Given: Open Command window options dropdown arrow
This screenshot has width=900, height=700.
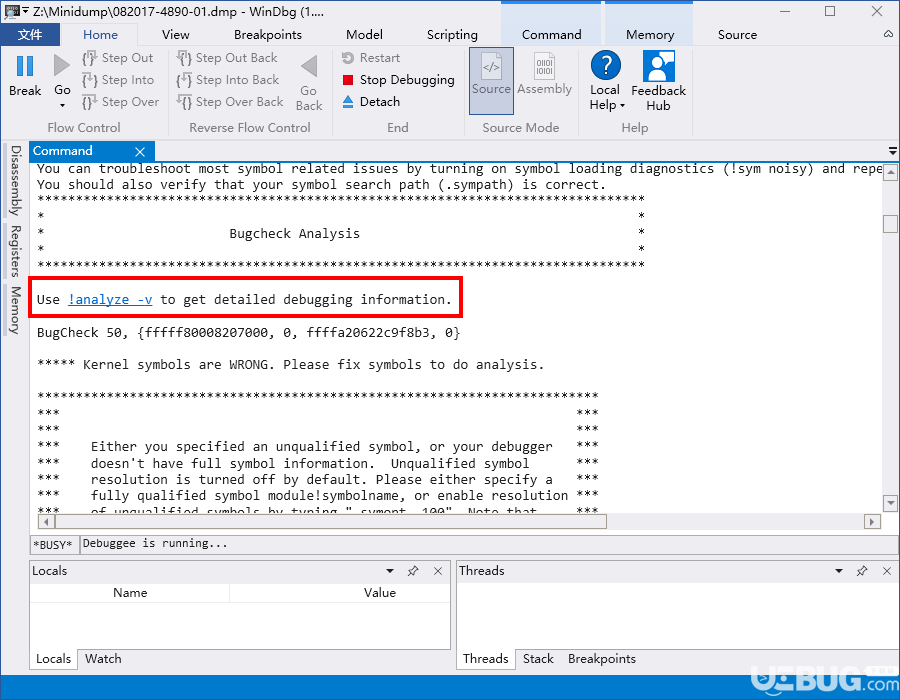Looking at the screenshot, I should (x=893, y=151).
